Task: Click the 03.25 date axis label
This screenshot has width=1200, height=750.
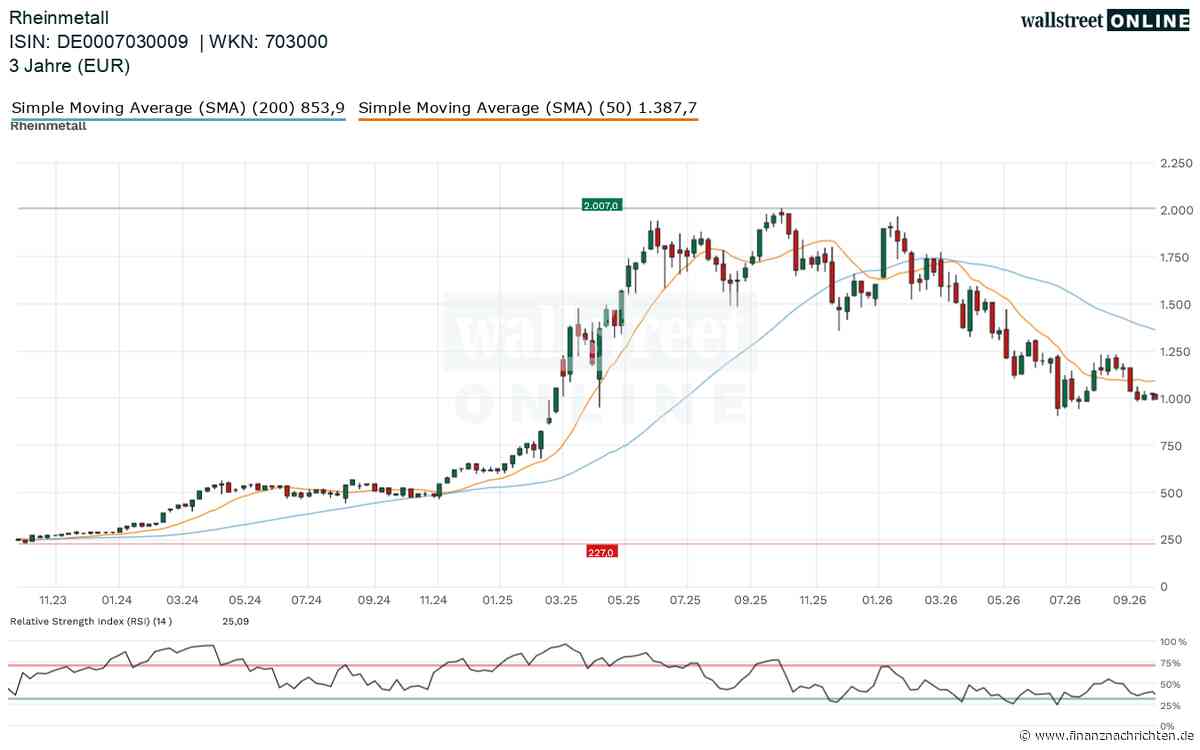Action: pos(562,600)
